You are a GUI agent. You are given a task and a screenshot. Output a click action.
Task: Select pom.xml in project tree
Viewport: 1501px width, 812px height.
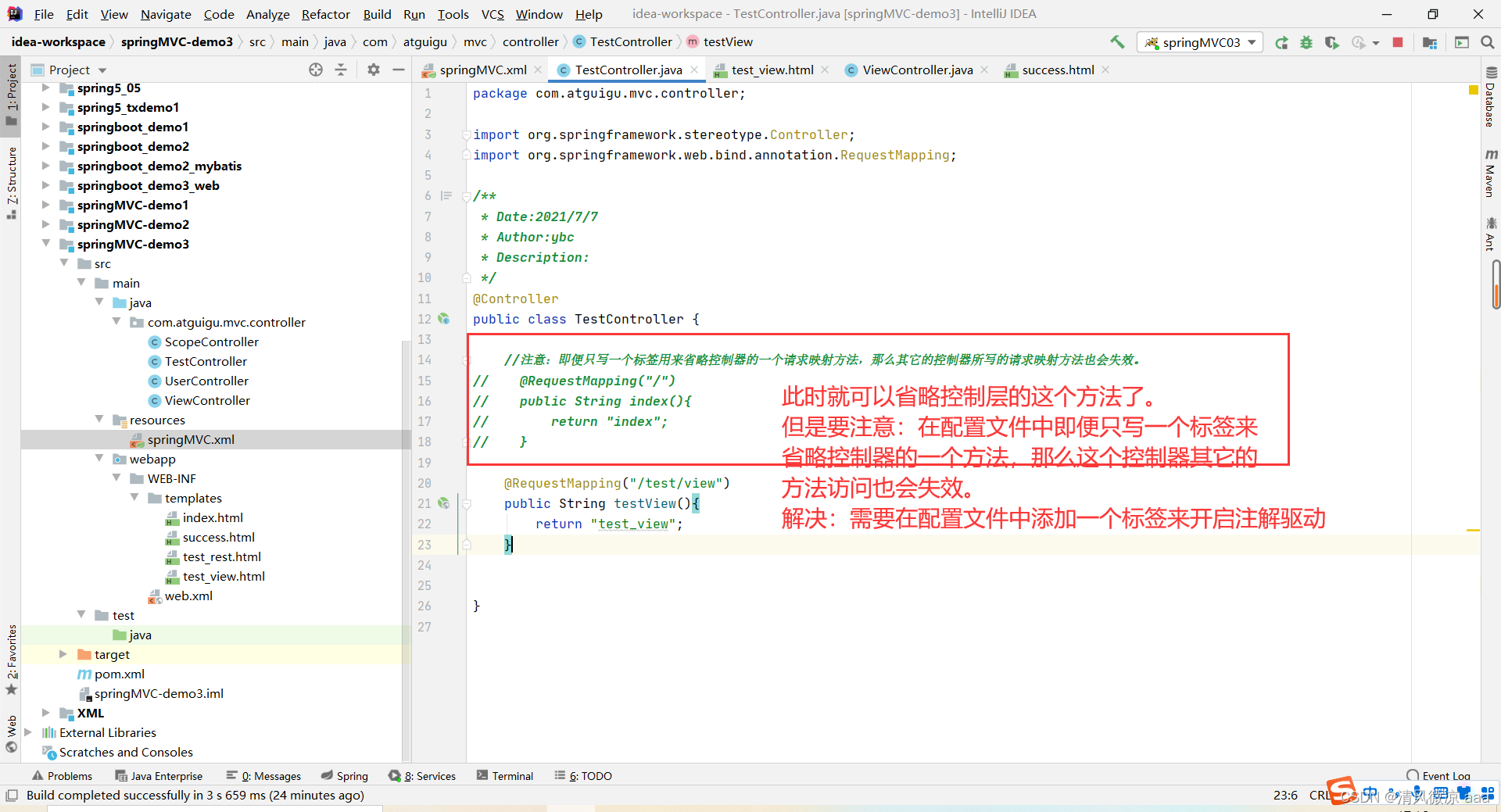pyautogui.click(x=111, y=674)
